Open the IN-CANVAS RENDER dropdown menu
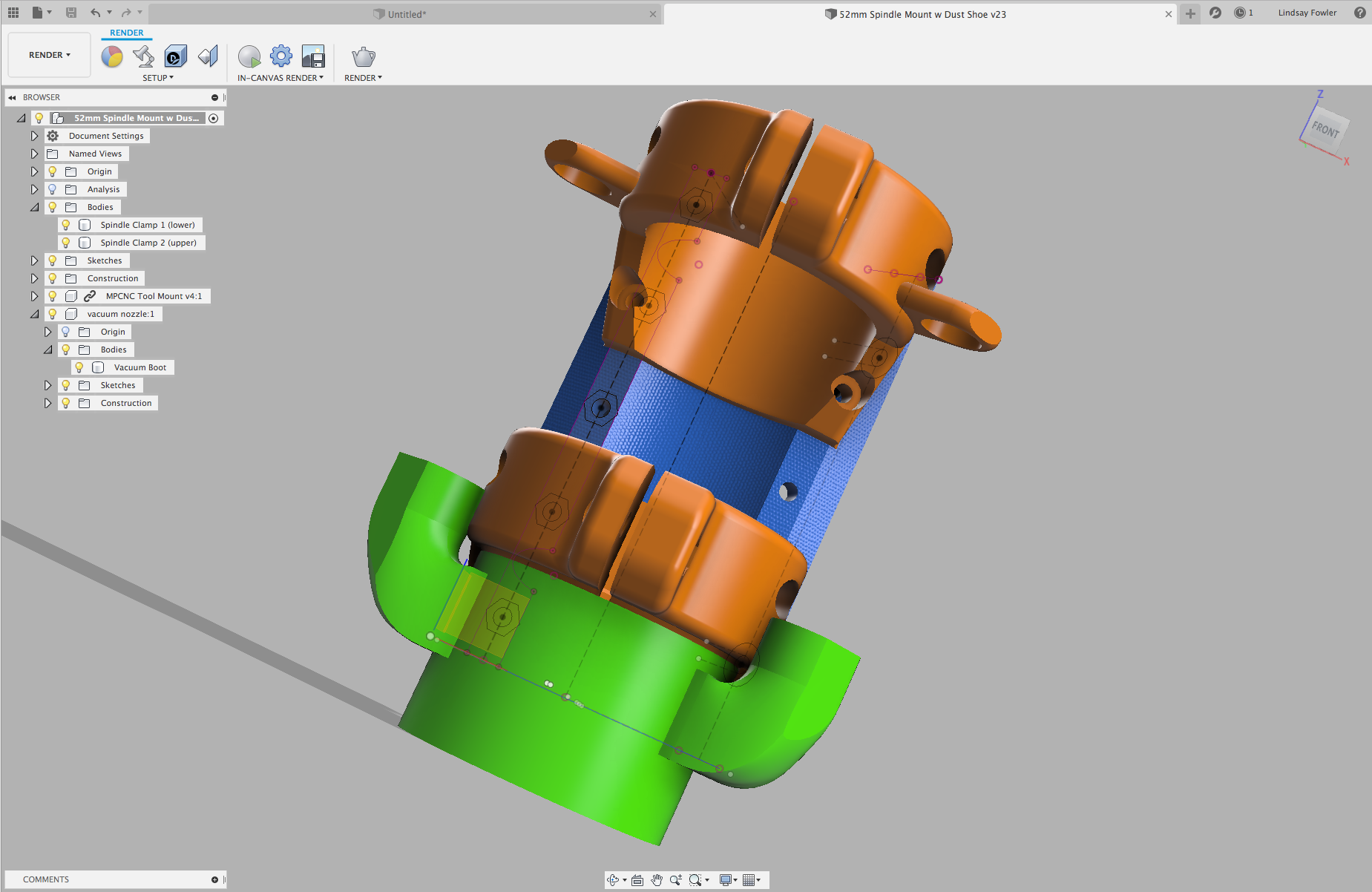1372x892 pixels. tap(280, 78)
